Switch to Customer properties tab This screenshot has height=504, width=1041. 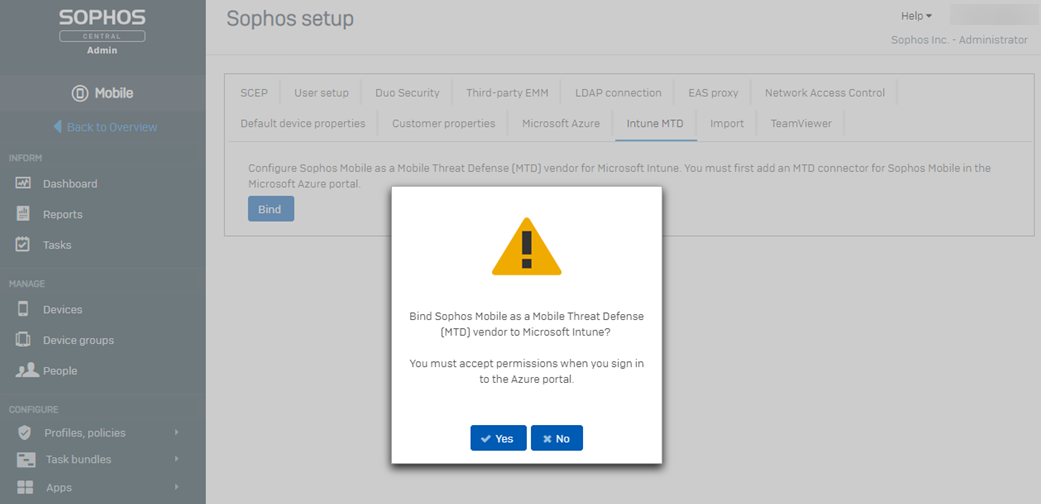tap(443, 124)
